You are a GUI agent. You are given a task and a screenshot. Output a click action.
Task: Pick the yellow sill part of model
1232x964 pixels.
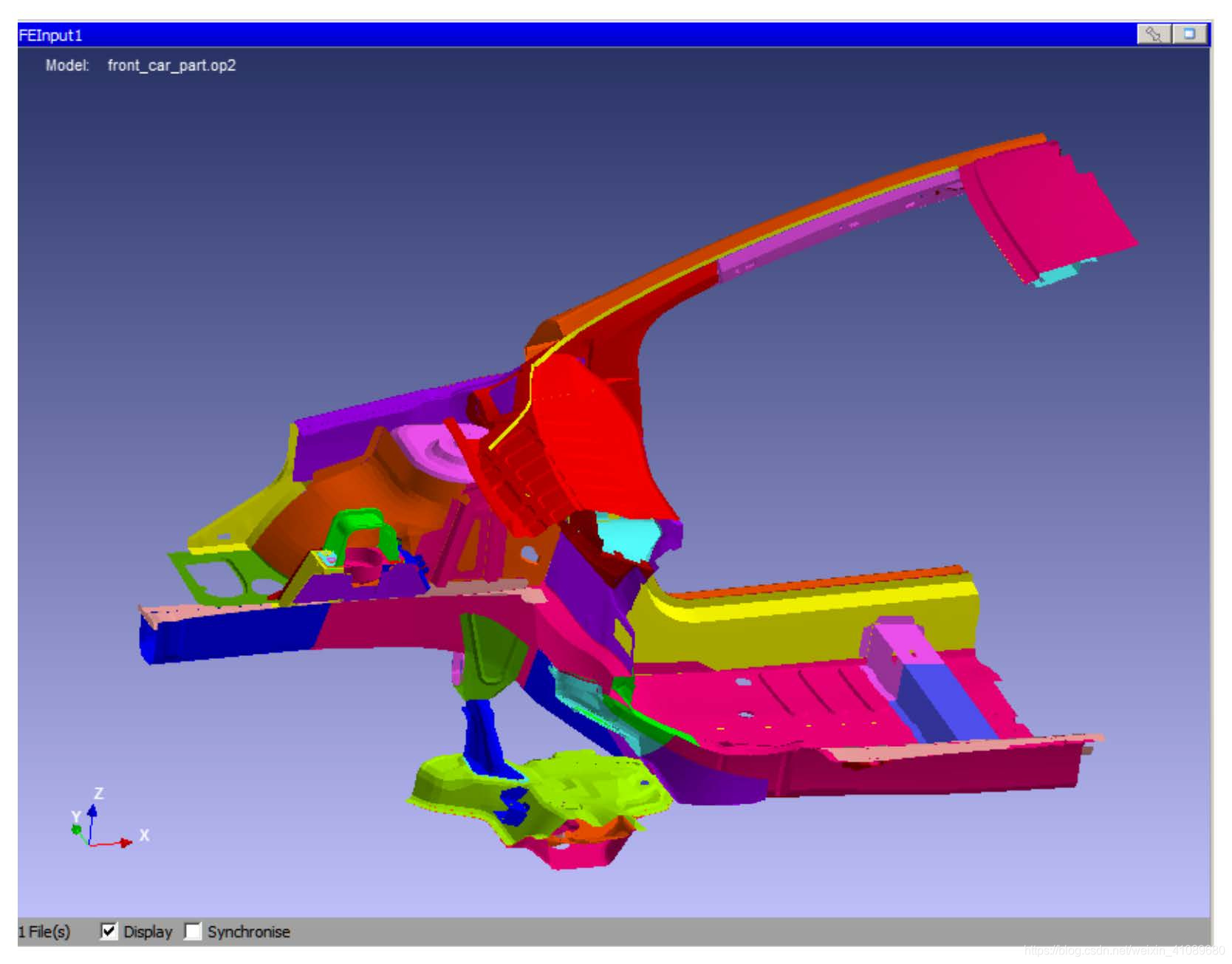click(x=805, y=621)
